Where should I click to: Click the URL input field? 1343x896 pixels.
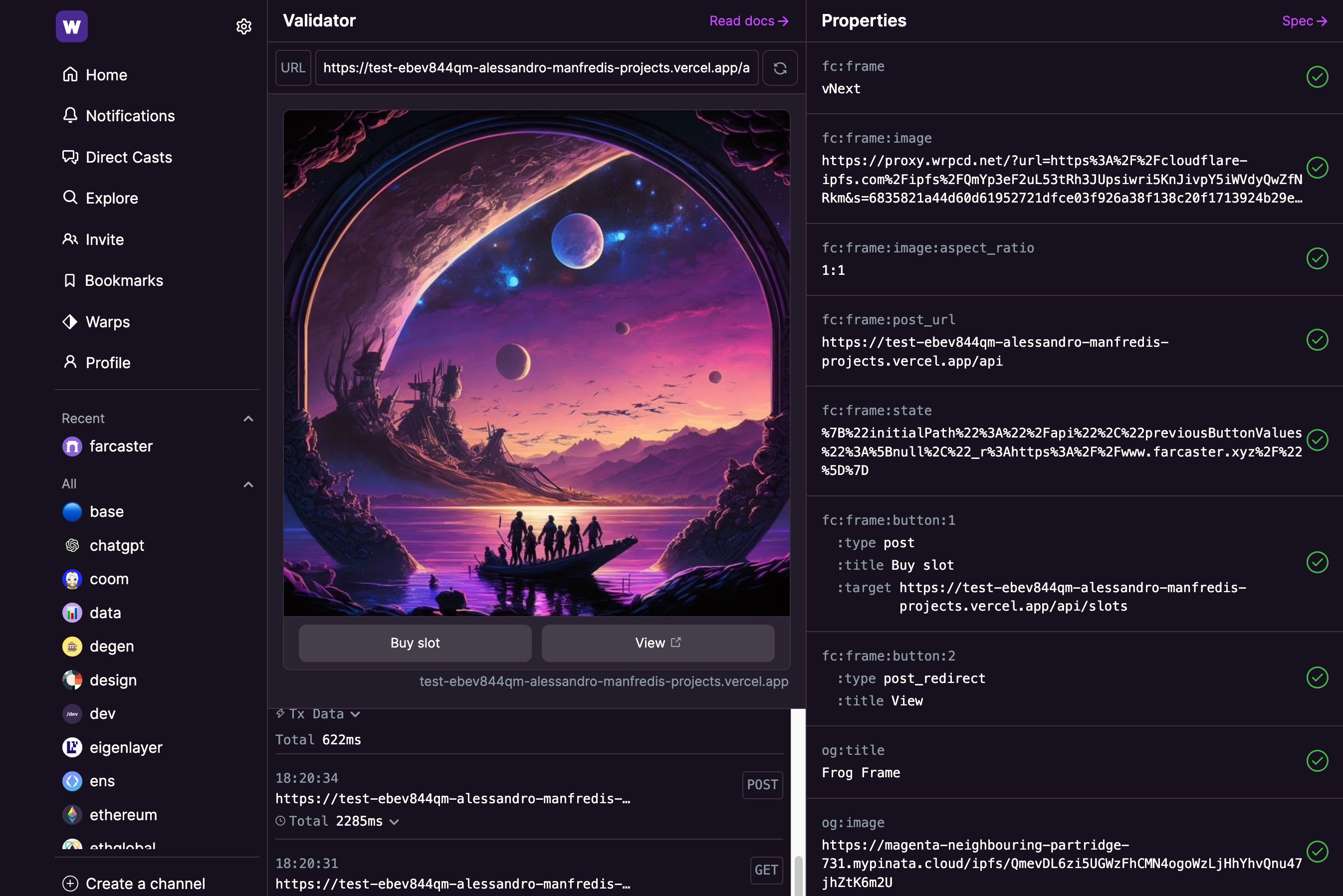[x=537, y=67]
